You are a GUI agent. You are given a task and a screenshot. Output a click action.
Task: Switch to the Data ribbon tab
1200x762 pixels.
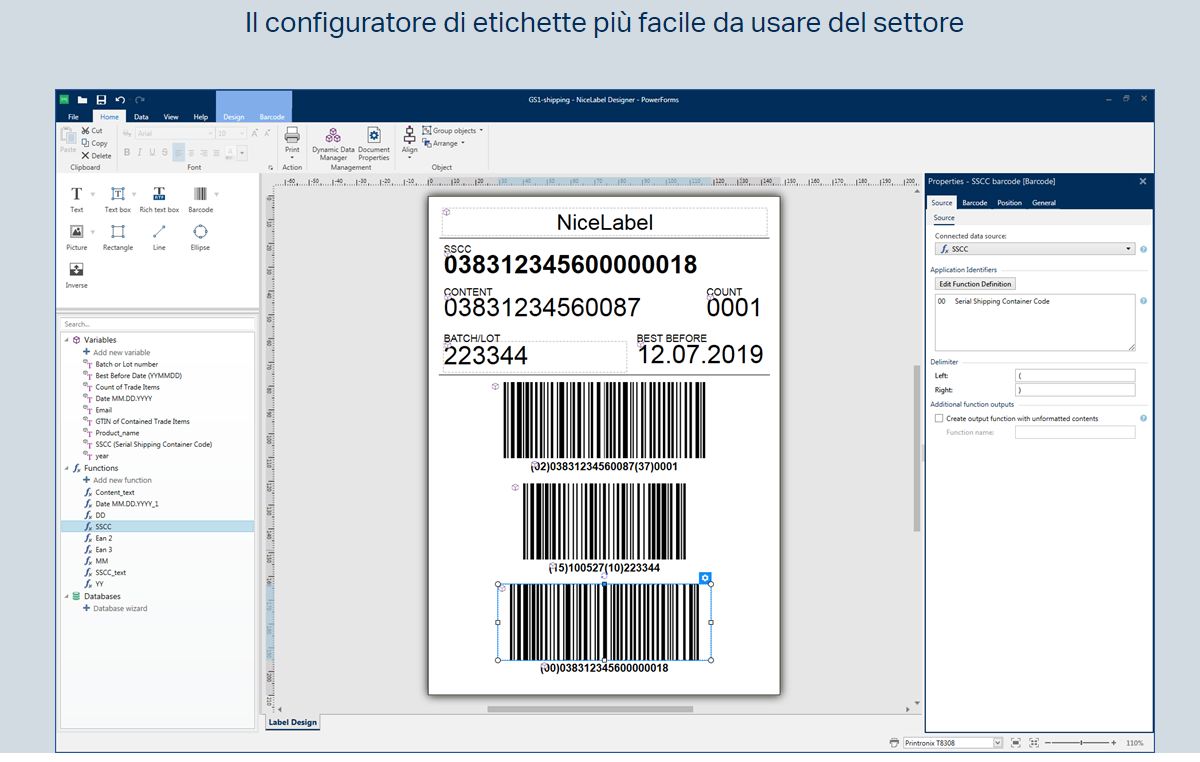click(142, 117)
